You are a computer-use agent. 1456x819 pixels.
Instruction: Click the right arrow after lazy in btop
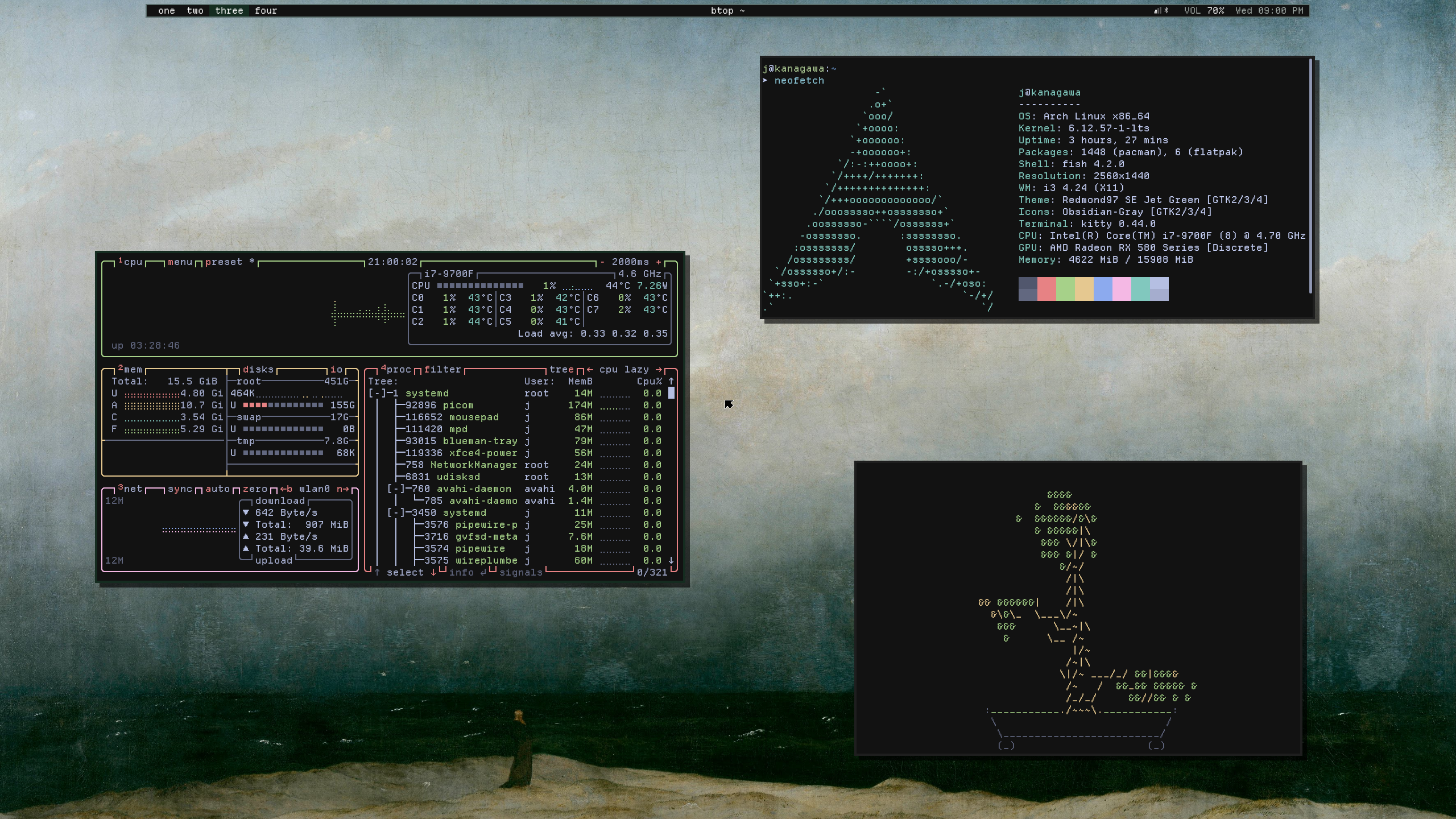[659, 370]
